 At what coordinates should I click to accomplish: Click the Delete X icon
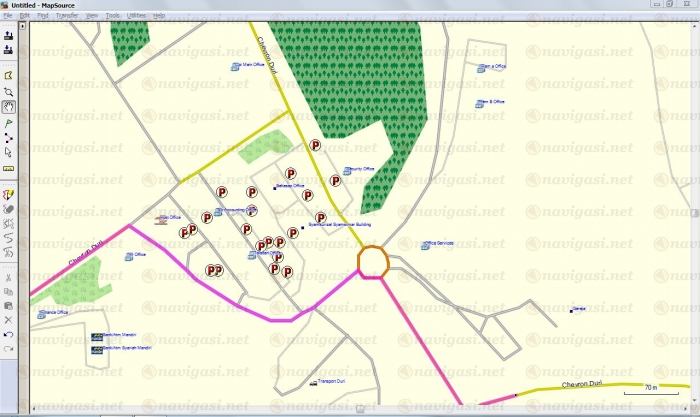pyautogui.click(x=9, y=319)
